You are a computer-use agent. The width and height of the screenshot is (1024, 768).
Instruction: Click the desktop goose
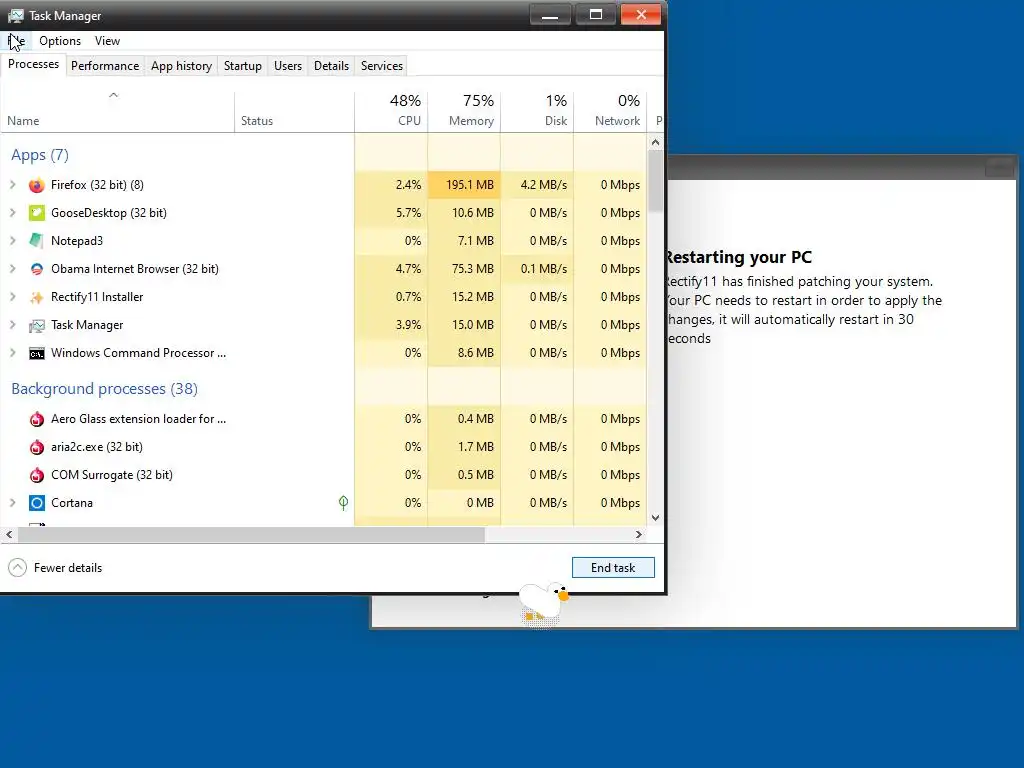pos(542,603)
